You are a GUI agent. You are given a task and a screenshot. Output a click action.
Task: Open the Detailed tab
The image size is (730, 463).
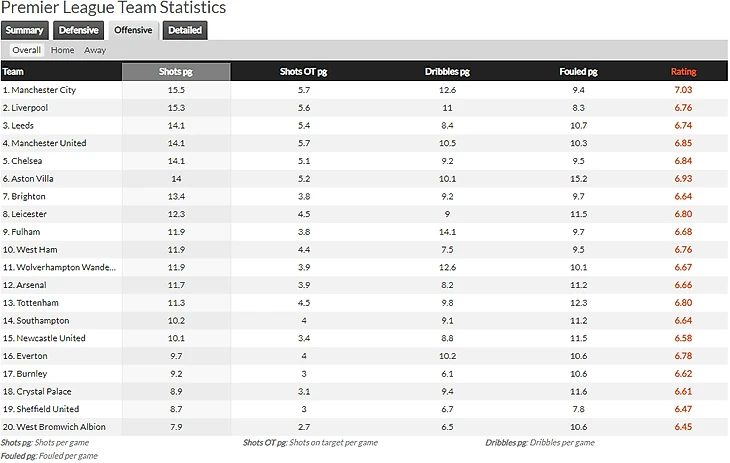tap(184, 30)
